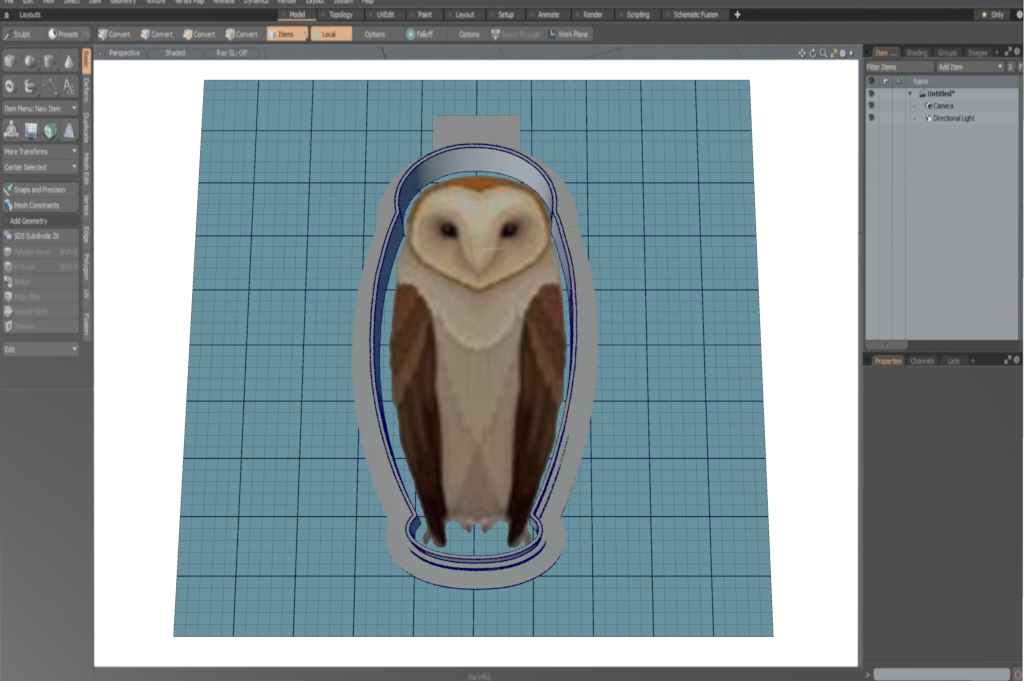
Task: Click the green checkered cube tool icon
Action: (x=50, y=130)
